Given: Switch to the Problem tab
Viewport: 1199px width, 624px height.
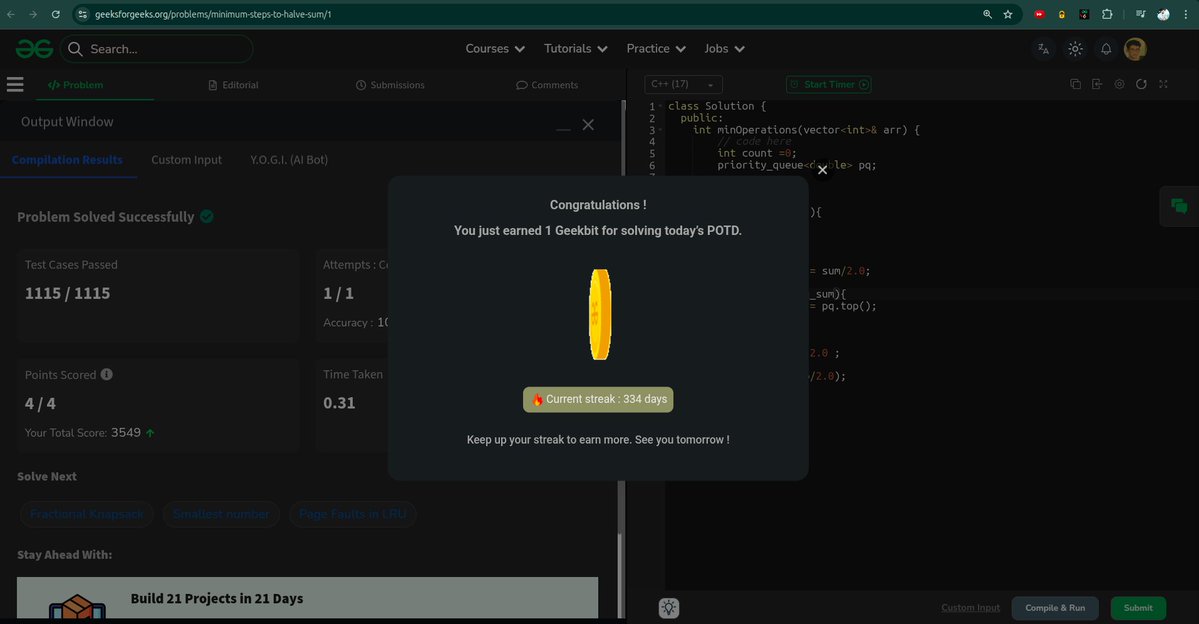Looking at the screenshot, I should 76,85.
